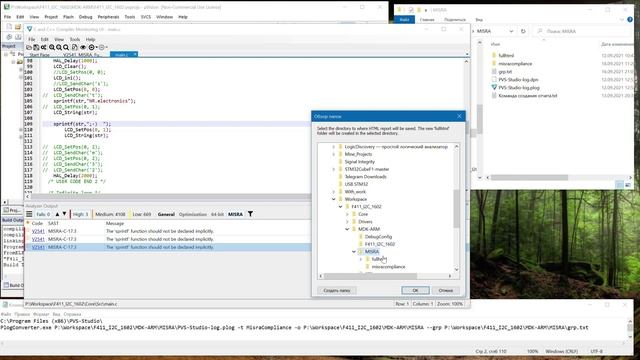Select Signal Integrity folder in dialog tree

(359, 162)
